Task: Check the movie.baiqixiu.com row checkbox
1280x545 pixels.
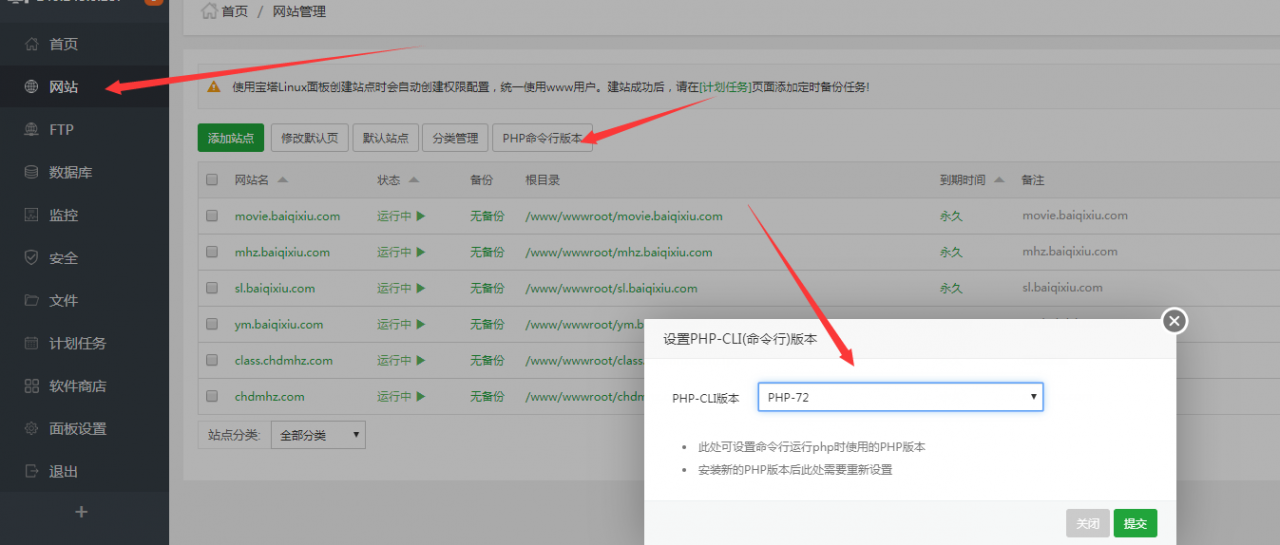Action: [x=211, y=216]
